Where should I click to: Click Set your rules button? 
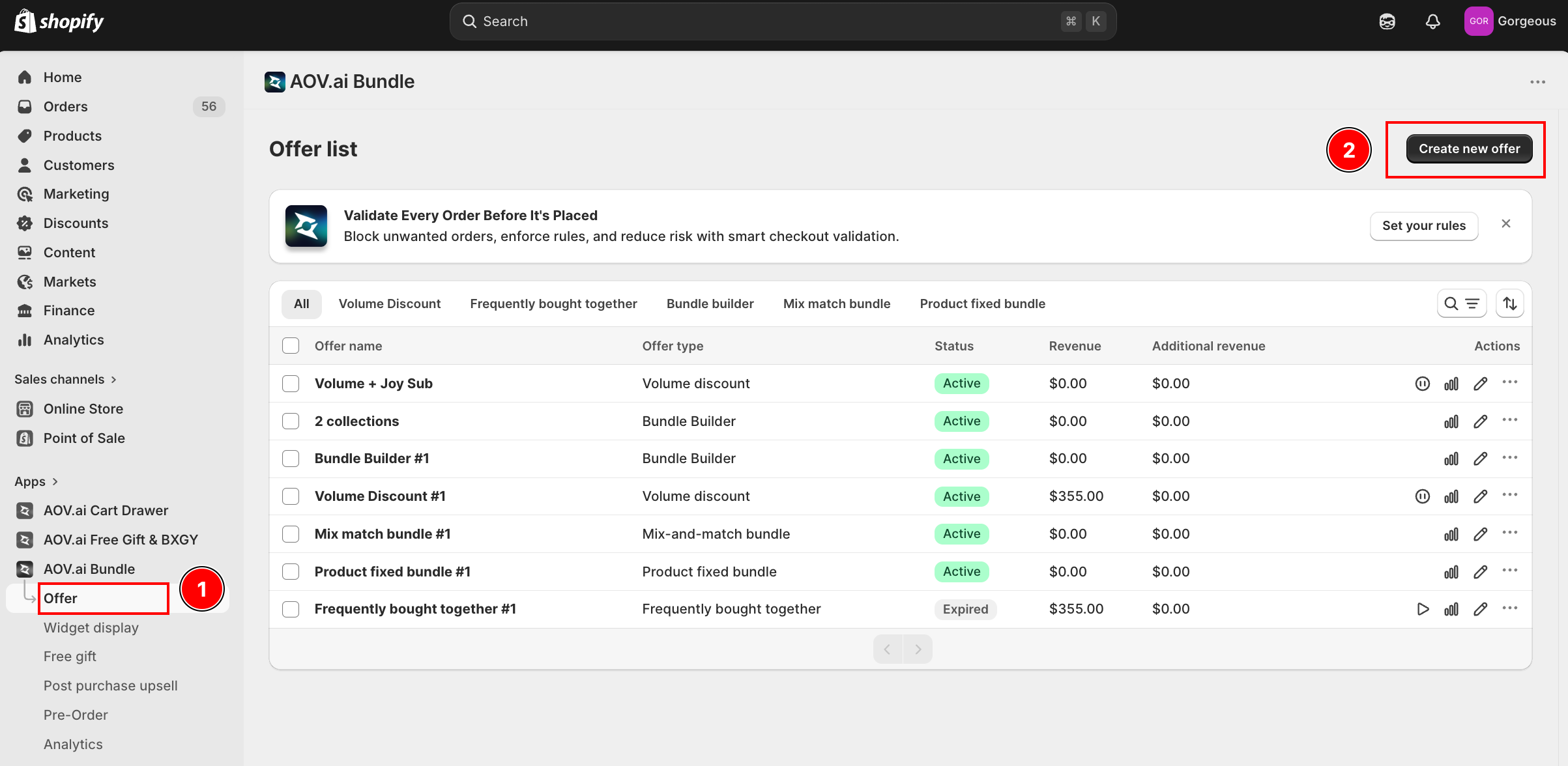(x=1424, y=226)
